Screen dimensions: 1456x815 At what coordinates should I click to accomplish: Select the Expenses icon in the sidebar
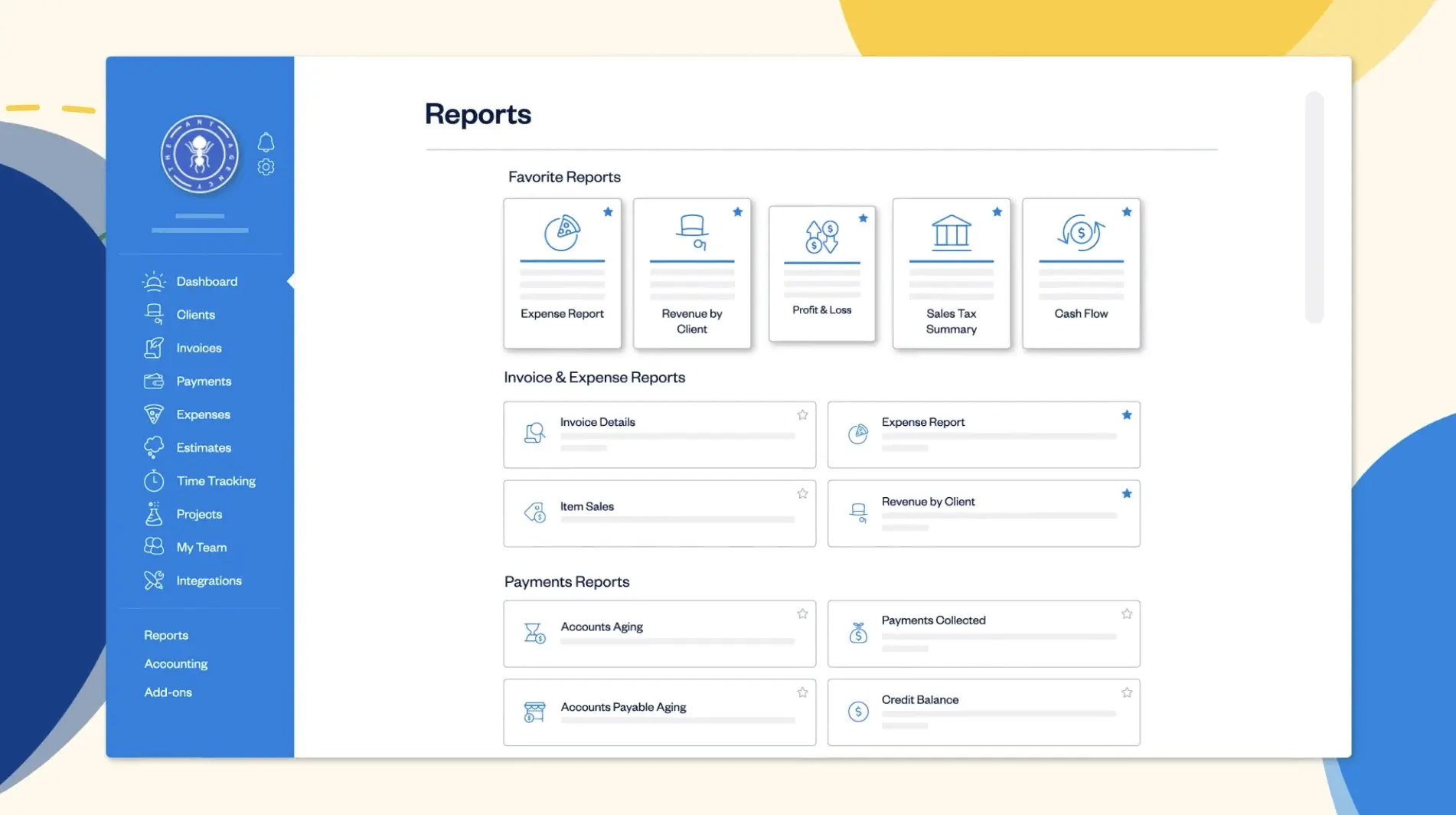click(x=154, y=414)
